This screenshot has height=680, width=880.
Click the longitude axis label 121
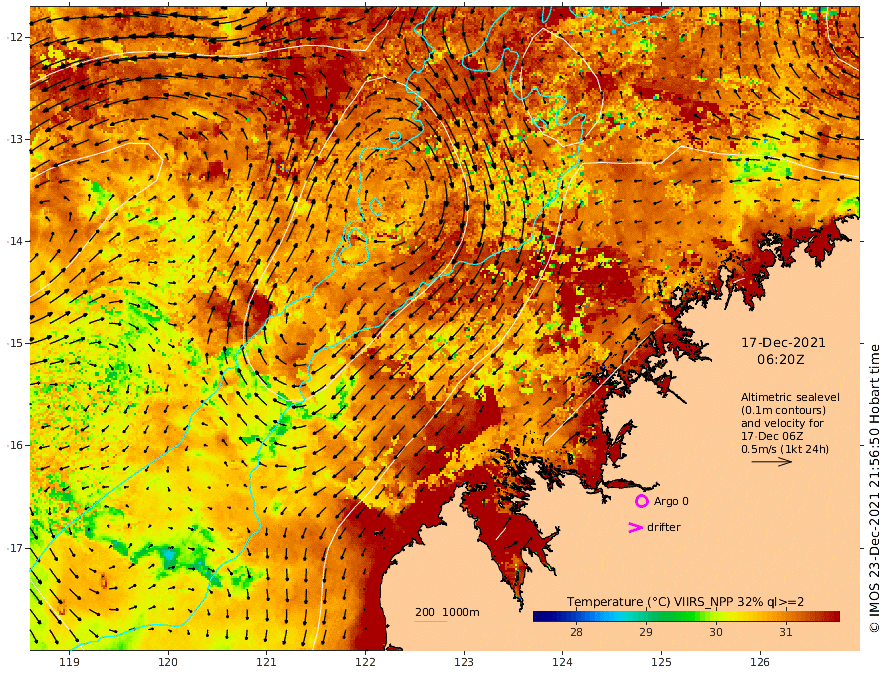267,663
